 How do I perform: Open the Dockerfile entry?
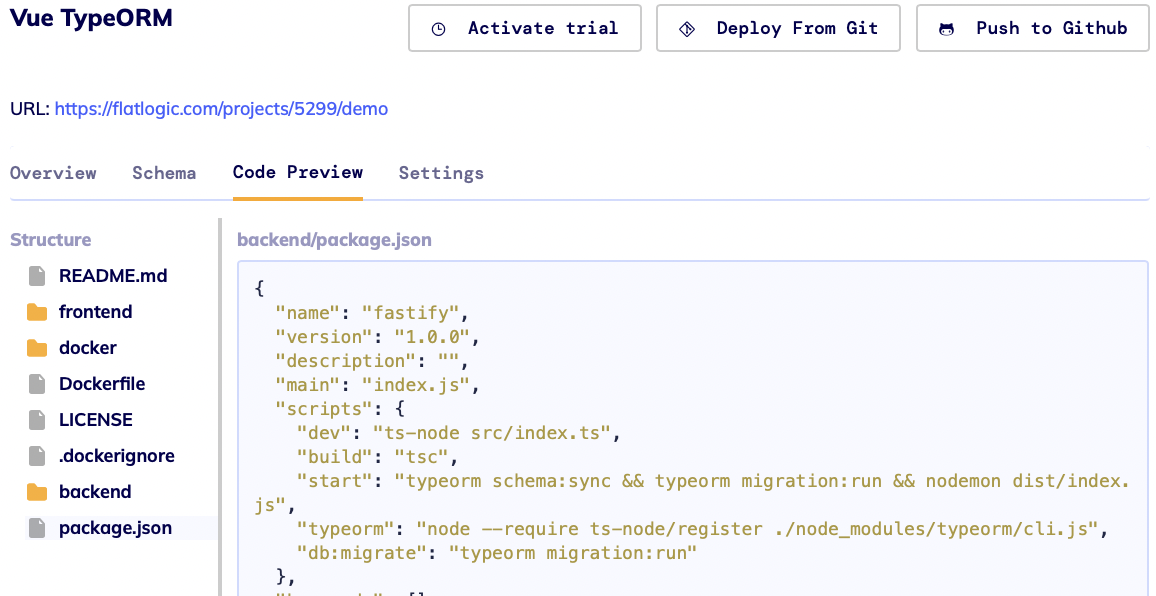click(x=102, y=384)
